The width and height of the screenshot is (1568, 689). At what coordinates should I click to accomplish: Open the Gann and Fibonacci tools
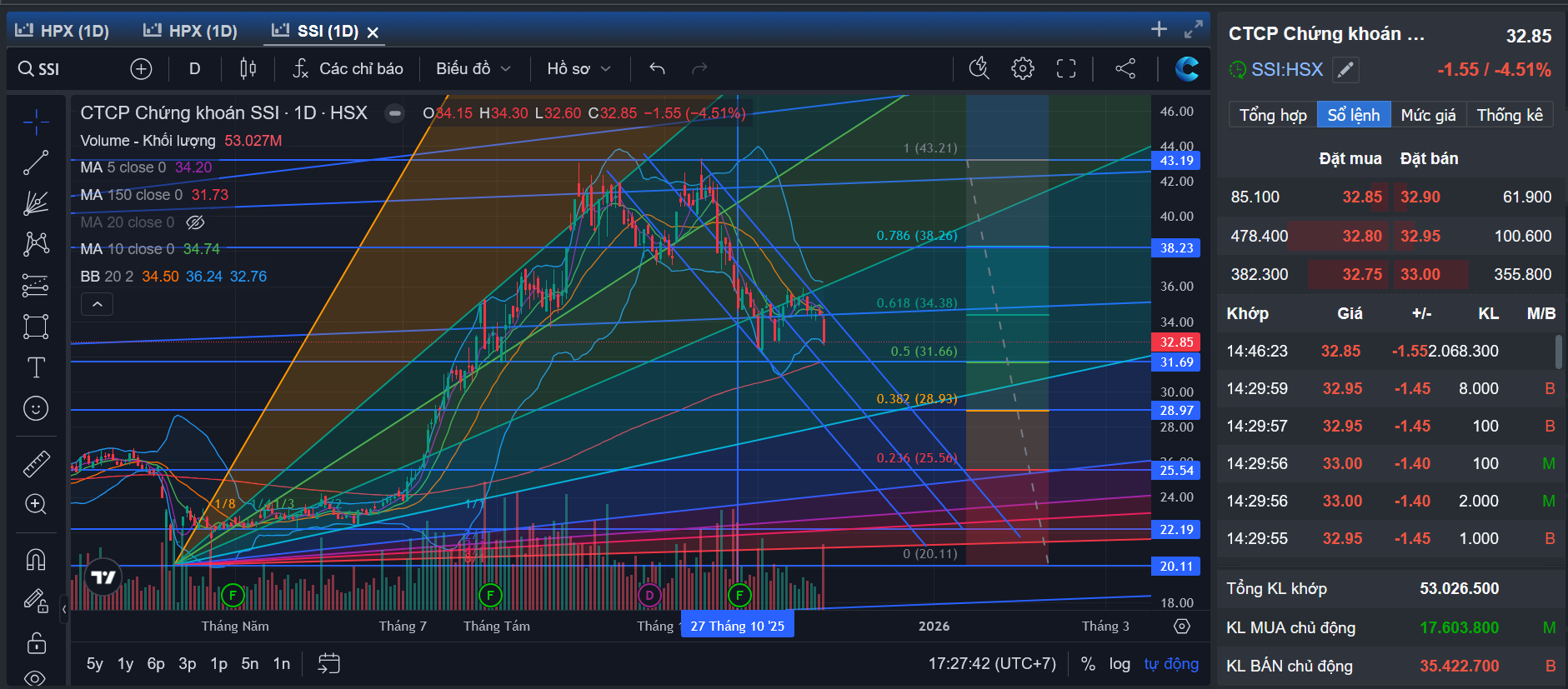pos(36,203)
